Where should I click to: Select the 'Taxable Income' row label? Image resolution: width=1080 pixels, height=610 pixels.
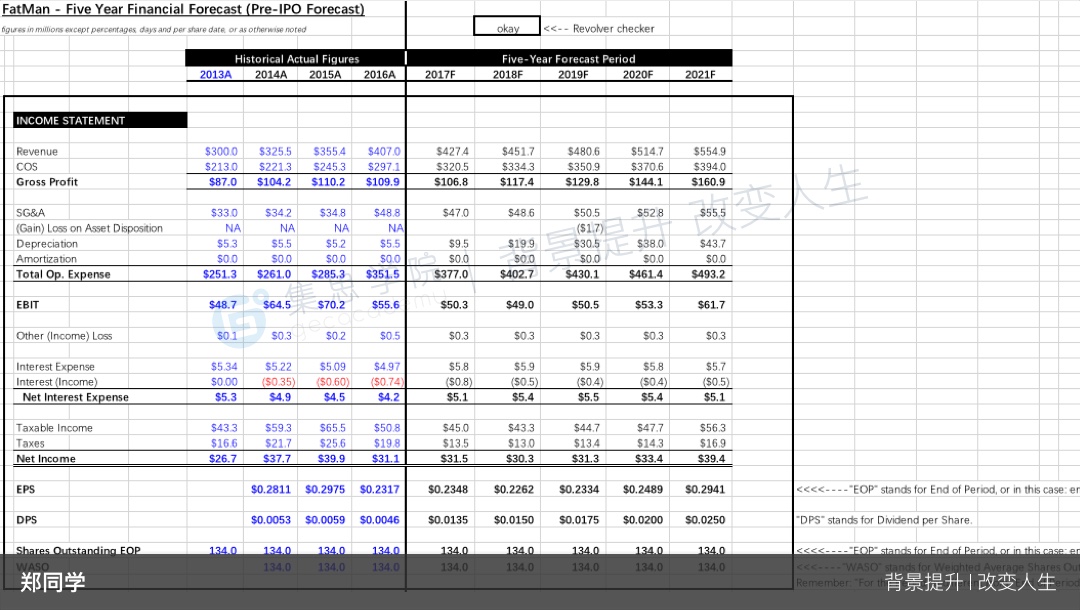coord(54,428)
